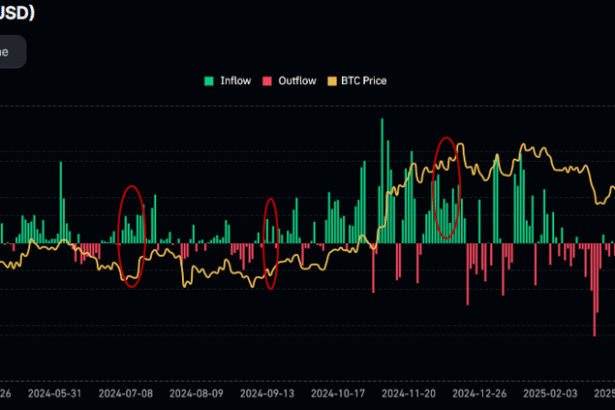
Task: Click the 2024-09-13 date on x-axis
Action: (267, 394)
